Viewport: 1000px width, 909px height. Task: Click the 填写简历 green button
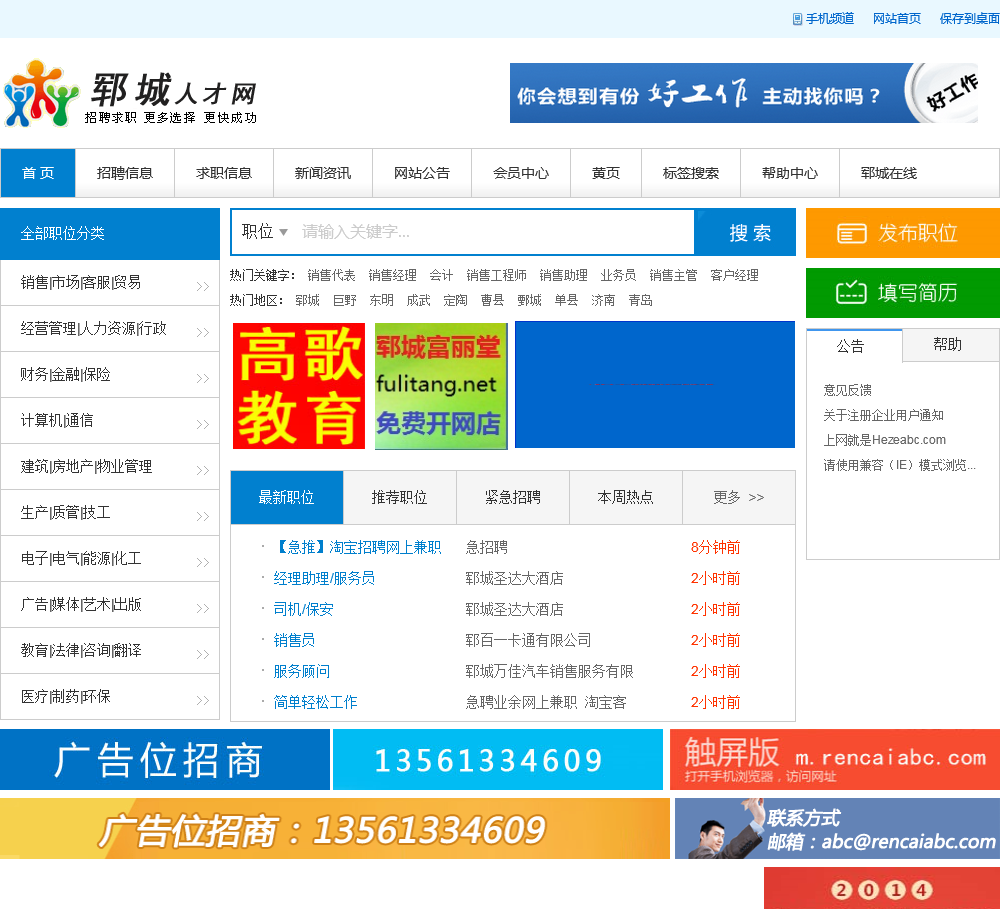click(903, 293)
